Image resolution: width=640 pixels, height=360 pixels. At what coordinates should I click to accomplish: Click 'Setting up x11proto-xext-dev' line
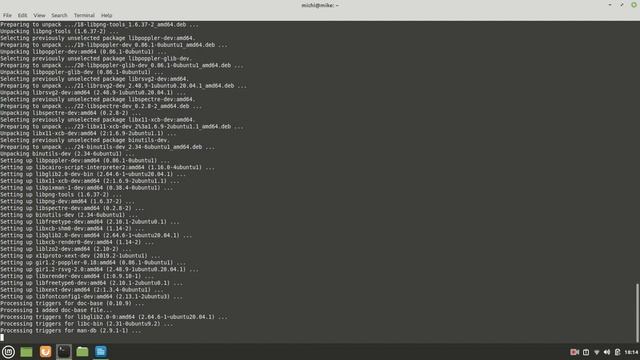click(x=80, y=256)
